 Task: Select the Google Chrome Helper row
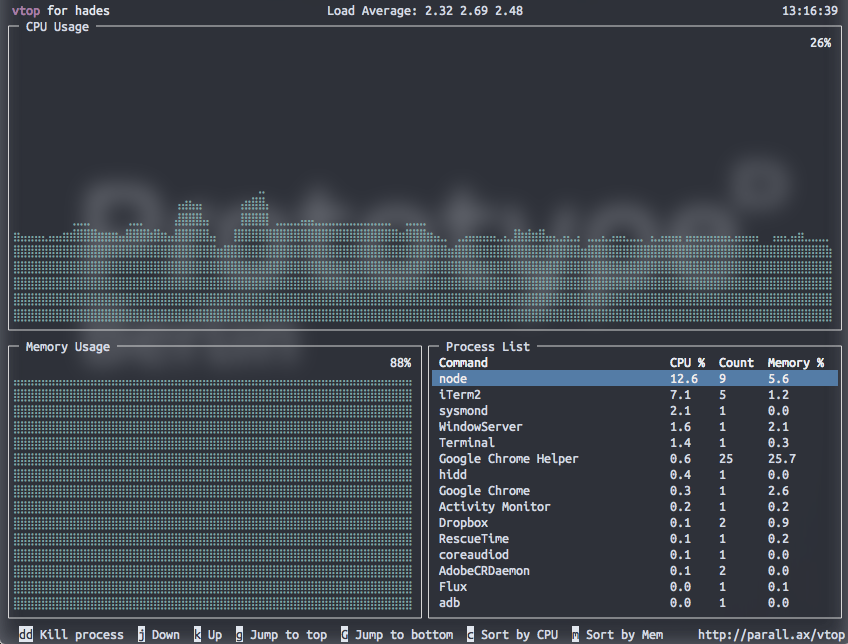click(635, 459)
